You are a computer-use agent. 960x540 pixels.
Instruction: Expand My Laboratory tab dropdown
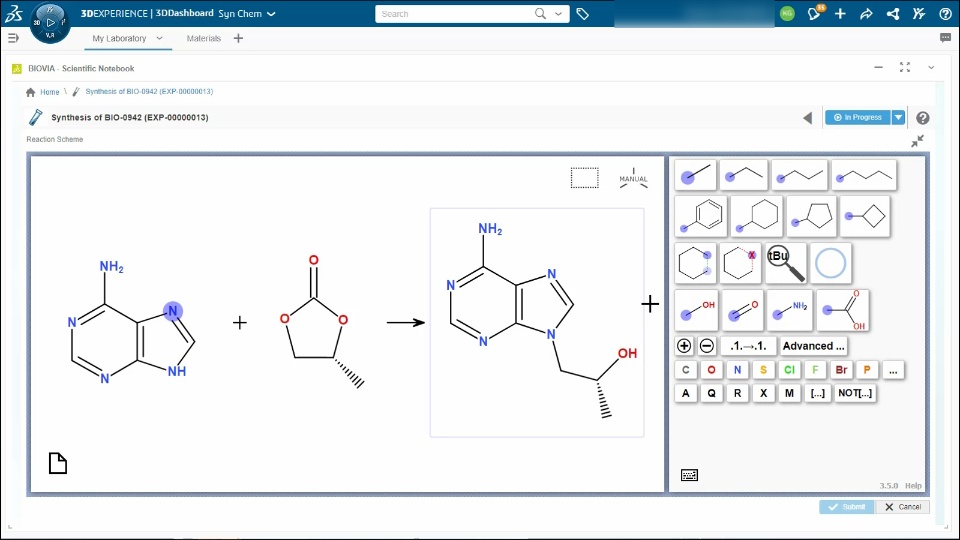(159, 38)
